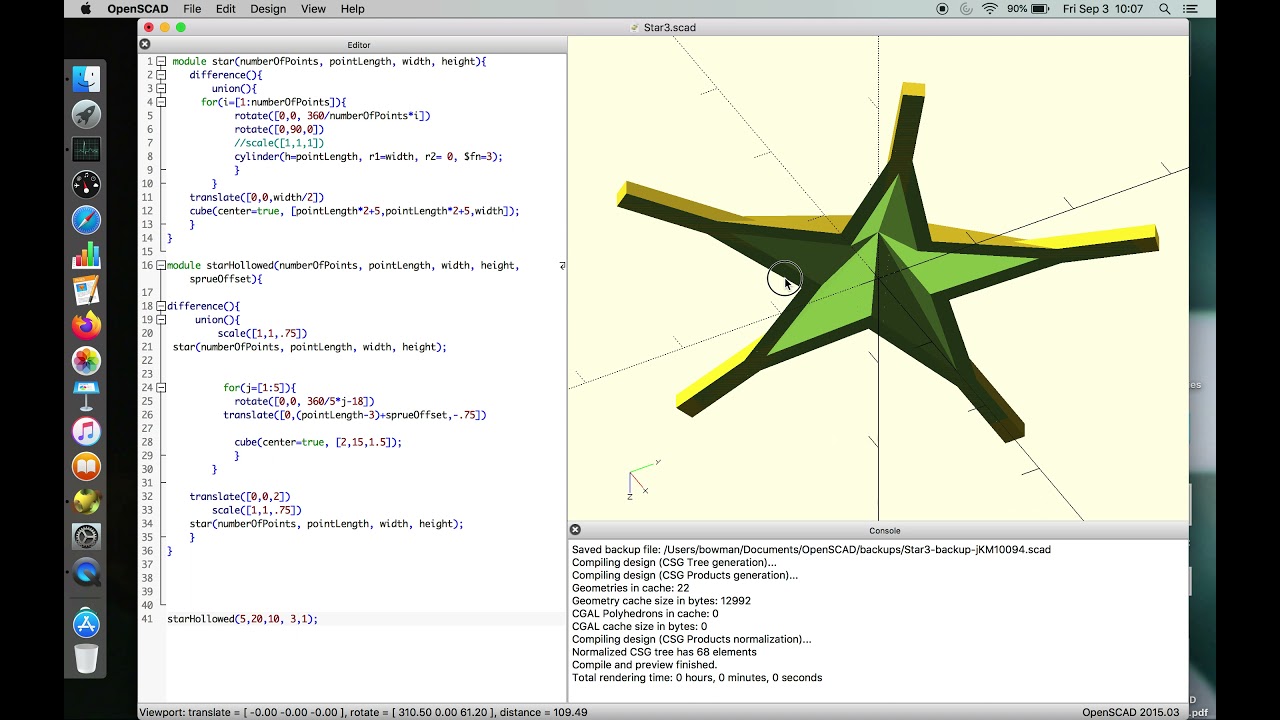The width and height of the screenshot is (1280, 720).
Task: Open Finder from the dock
Action: click(x=86, y=79)
